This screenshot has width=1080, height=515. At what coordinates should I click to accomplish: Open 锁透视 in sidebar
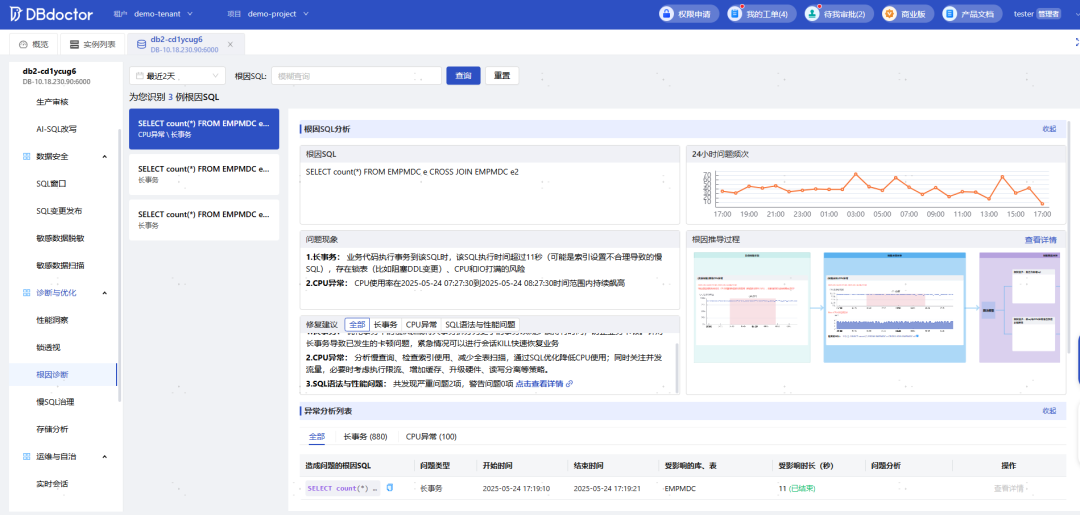tap(48, 347)
